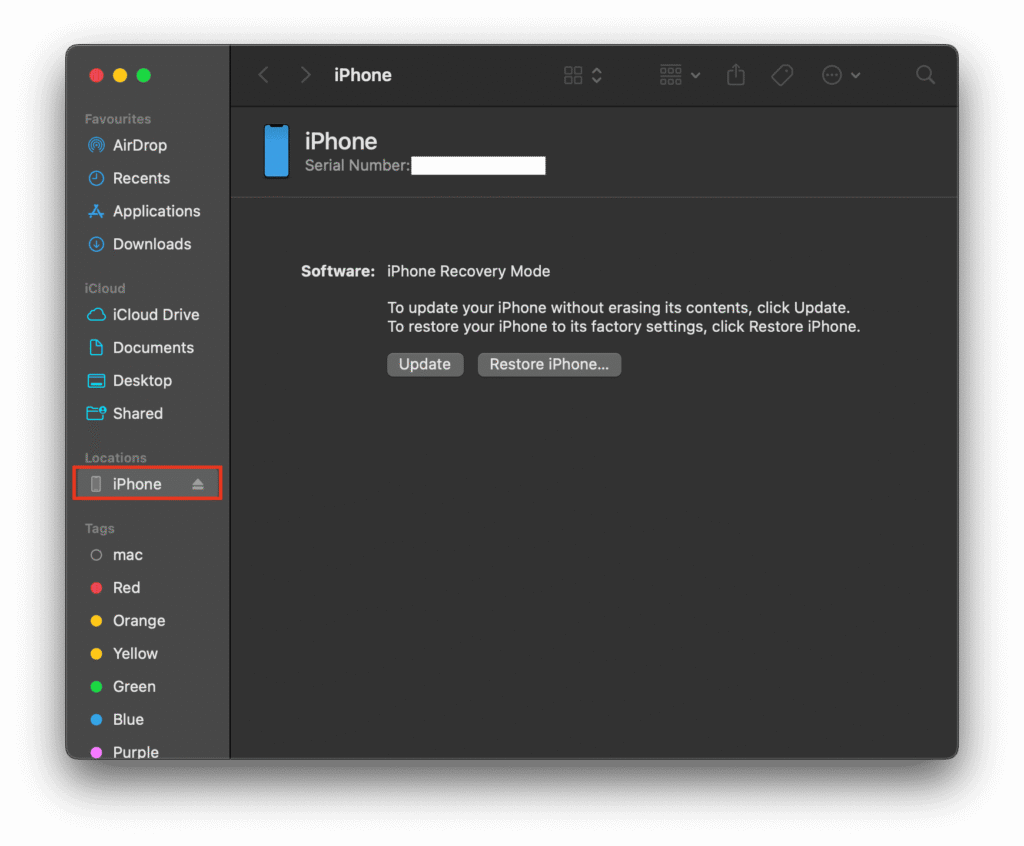Expand the group-by options dropdown

click(680, 75)
